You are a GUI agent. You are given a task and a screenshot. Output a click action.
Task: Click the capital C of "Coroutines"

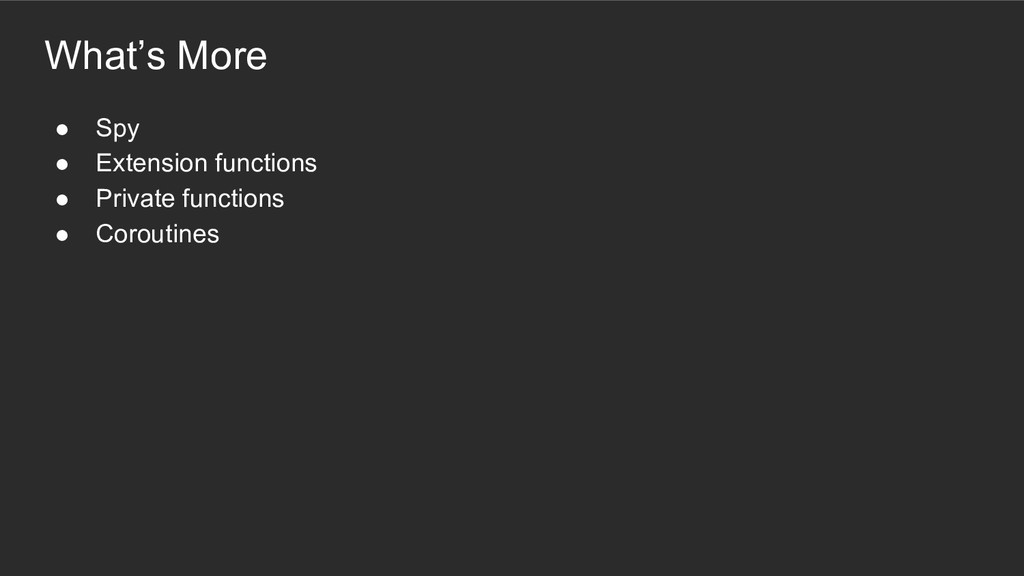(104, 234)
